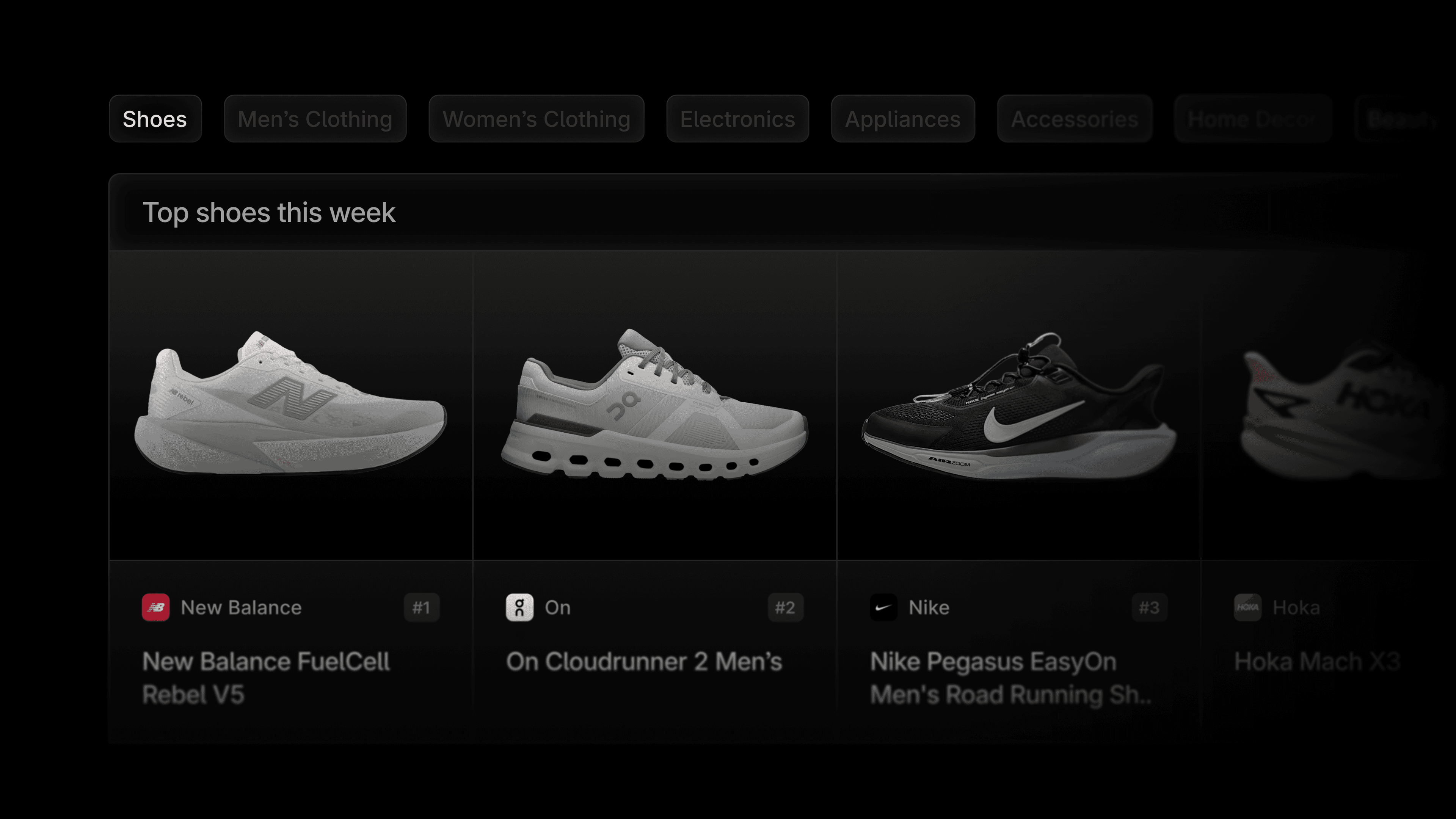Click the Hoka brand logo icon
This screenshot has height=819, width=1456.
point(1247,607)
